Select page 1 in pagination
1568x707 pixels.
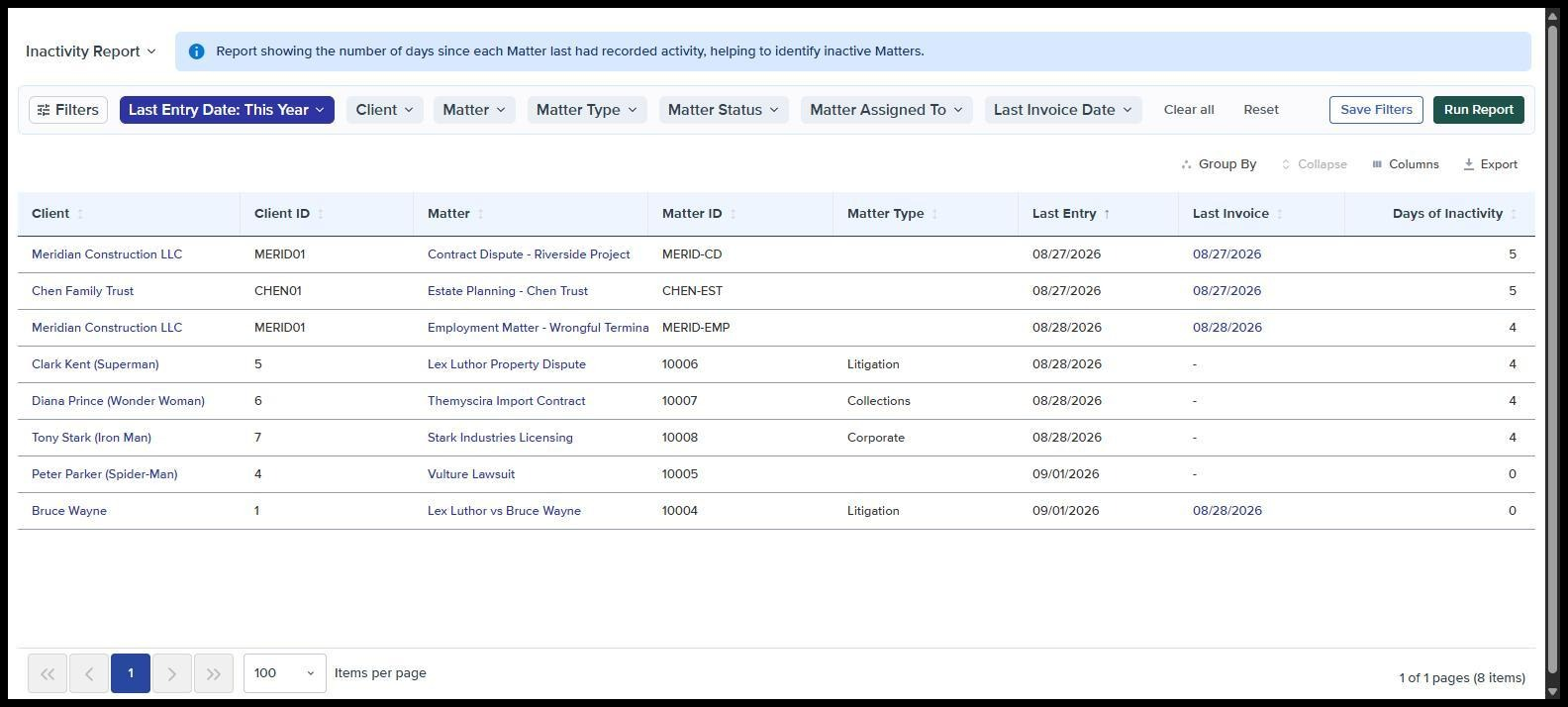pyautogui.click(x=131, y=673)
